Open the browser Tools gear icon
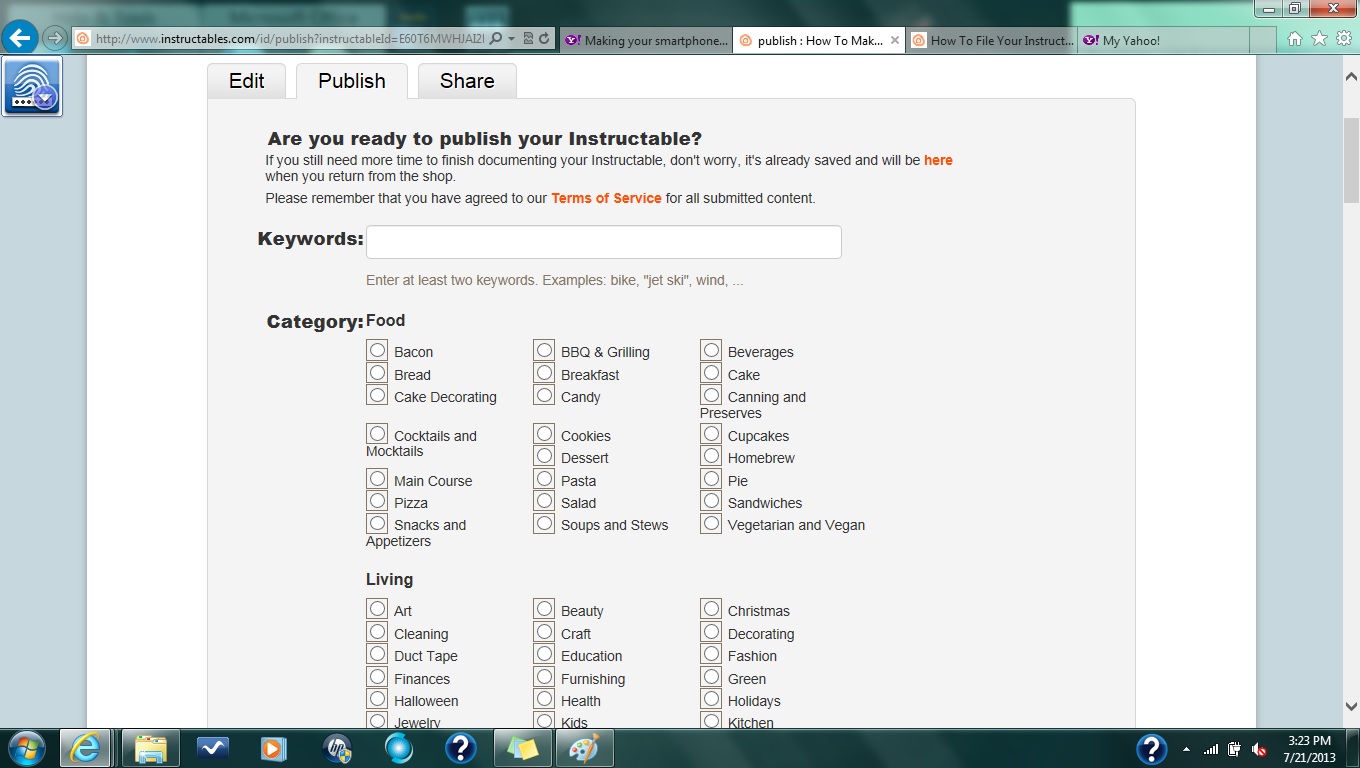The height and width of the screenshot is (768, 1360). [1343, 39]
